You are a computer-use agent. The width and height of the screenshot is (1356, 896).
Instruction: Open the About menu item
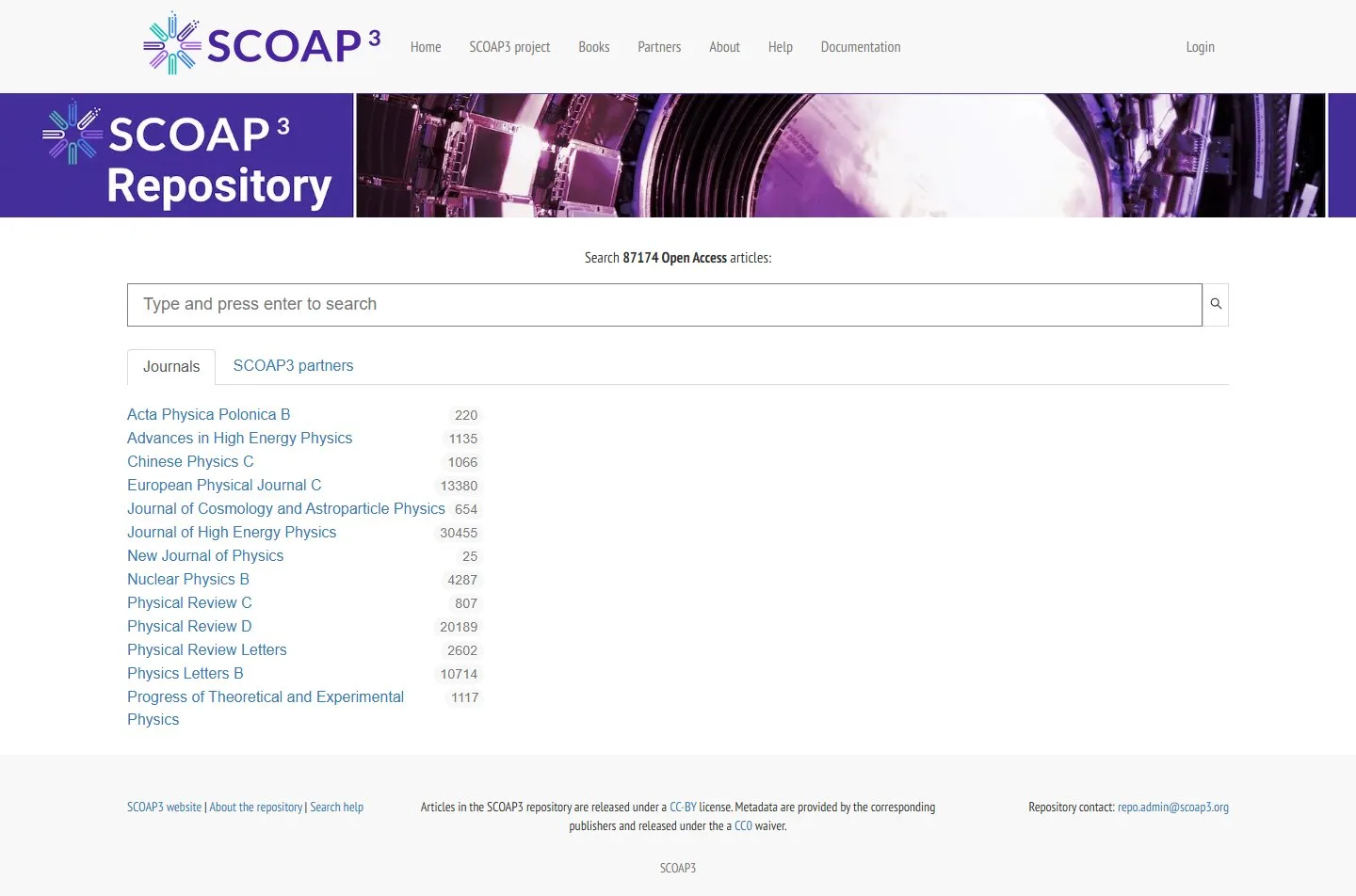(724, 47)
